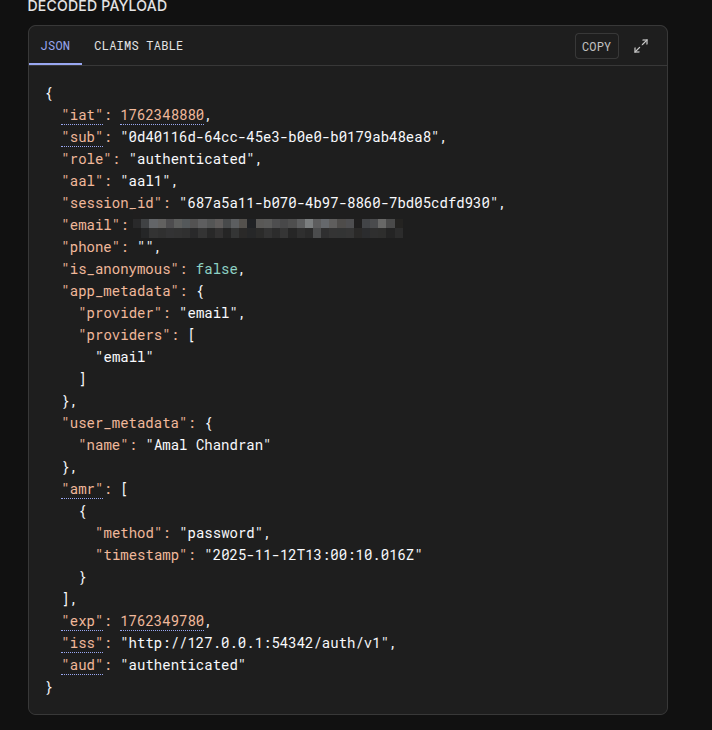
Task: Click the iat value 1762348880
Action: coord(165,115)
